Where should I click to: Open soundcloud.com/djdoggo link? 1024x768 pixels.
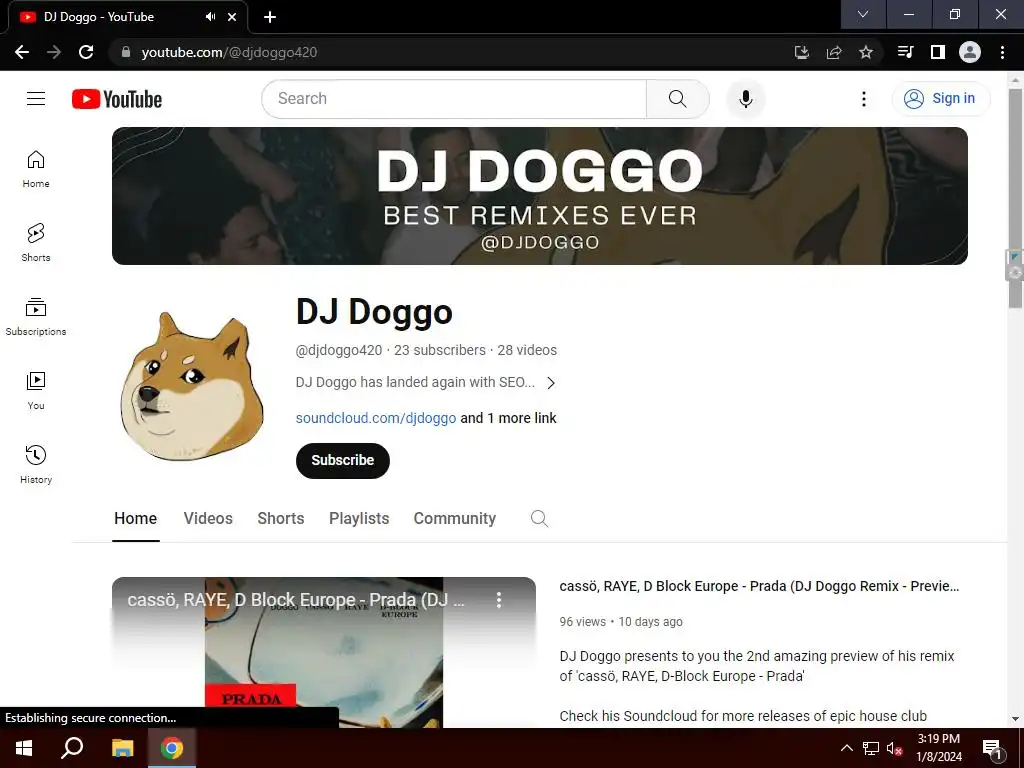[x=376, y=418]
